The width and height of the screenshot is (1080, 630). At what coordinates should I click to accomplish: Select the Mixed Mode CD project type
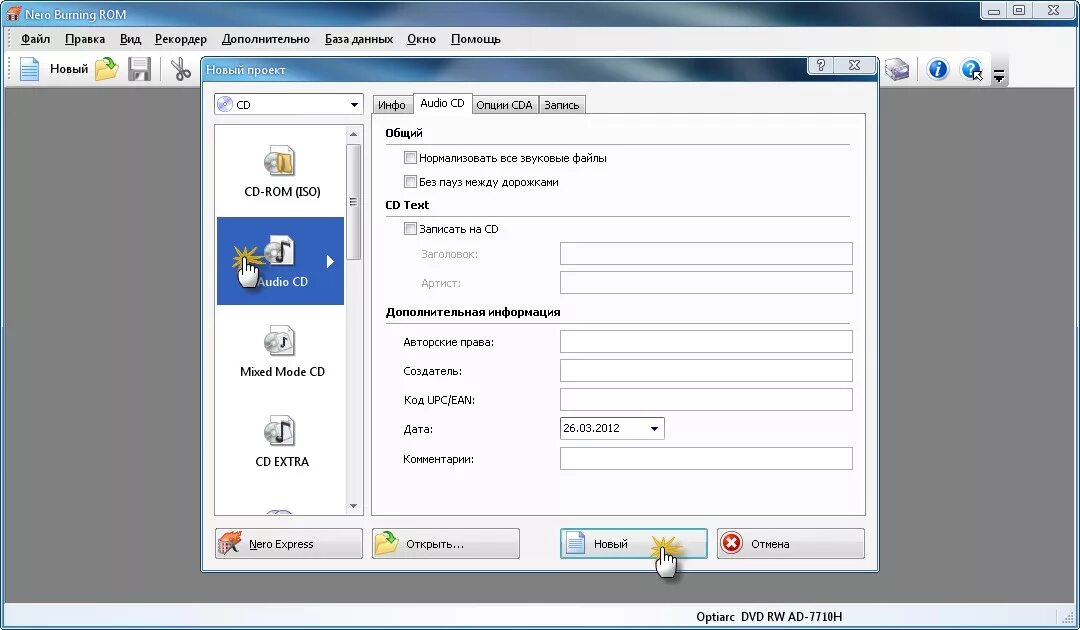pos(282,352)
